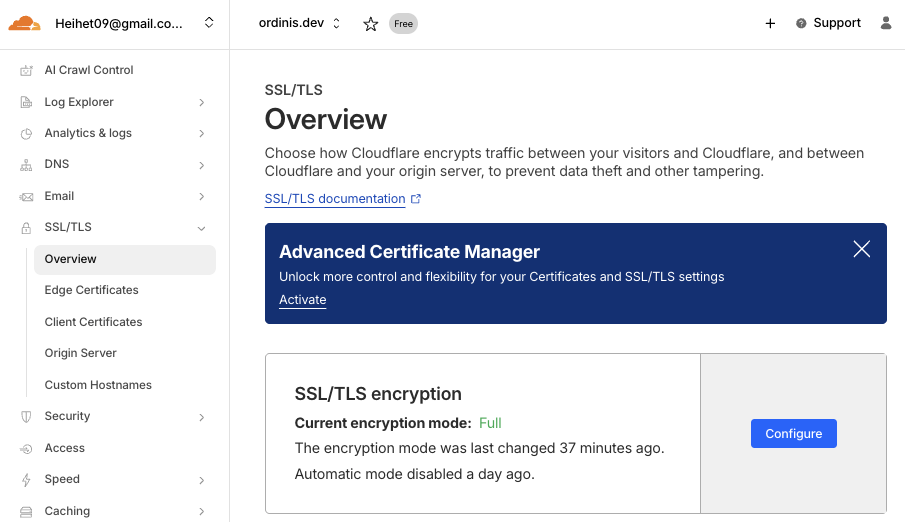Click the DNS network icon in sidebar

(26, 165)
